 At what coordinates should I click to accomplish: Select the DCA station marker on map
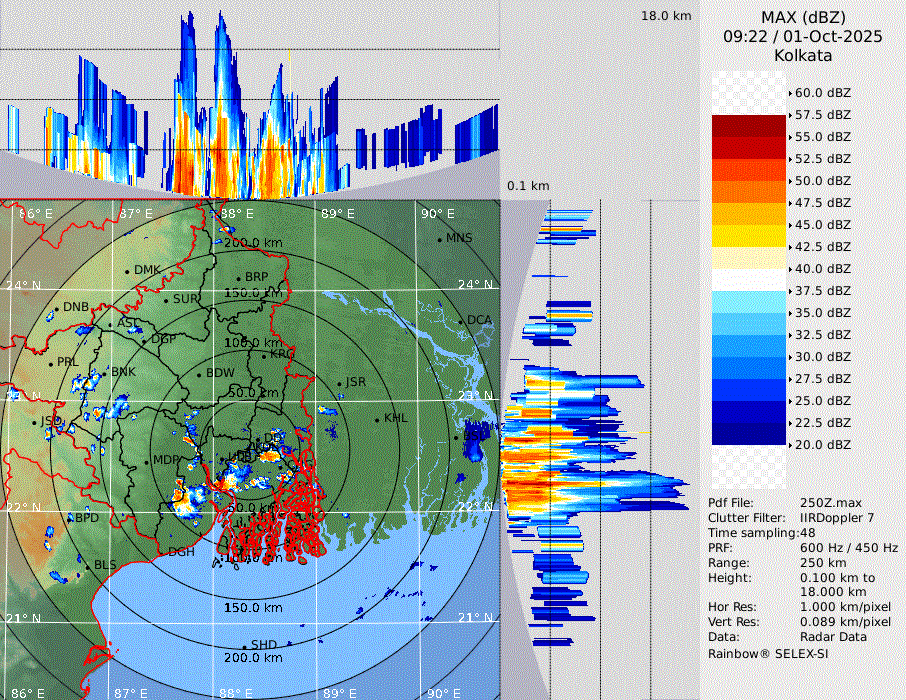click(462, 321)
